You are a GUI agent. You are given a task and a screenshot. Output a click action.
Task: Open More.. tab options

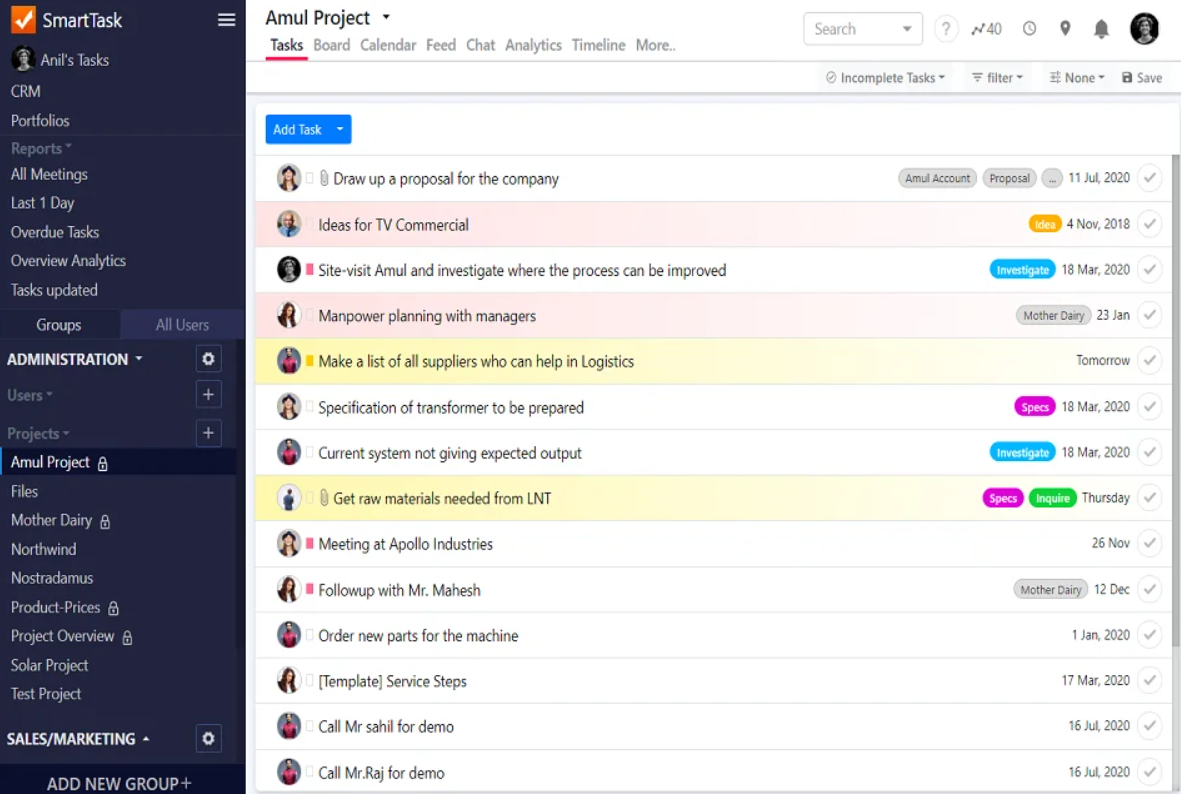tap(655, 45)
